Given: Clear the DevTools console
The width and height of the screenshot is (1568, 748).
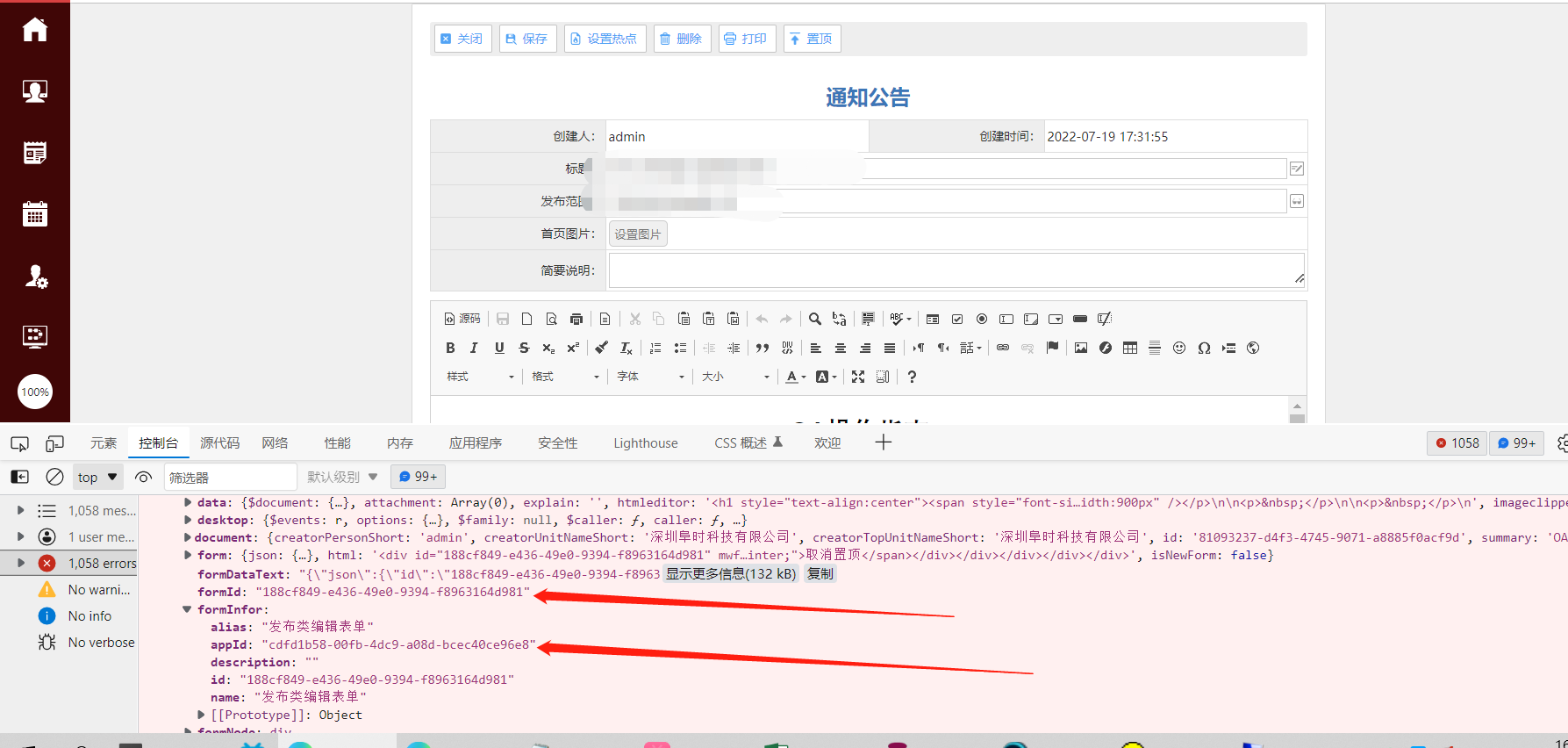Looking at the screenshot, I should tap(54, 477).
